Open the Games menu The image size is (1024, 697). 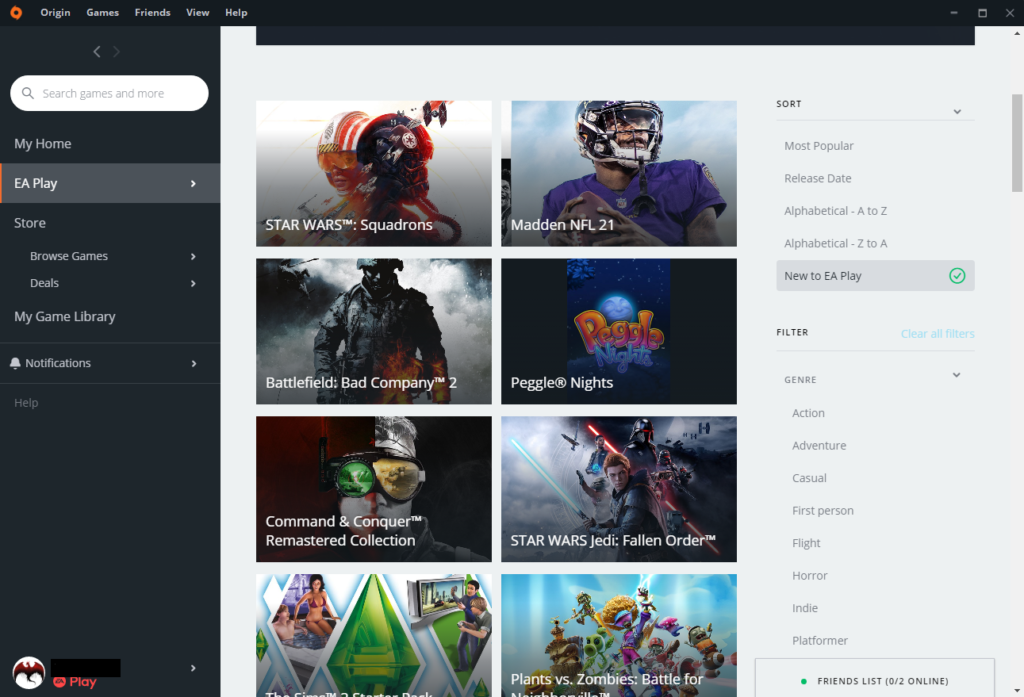click(x=103, y=12)
